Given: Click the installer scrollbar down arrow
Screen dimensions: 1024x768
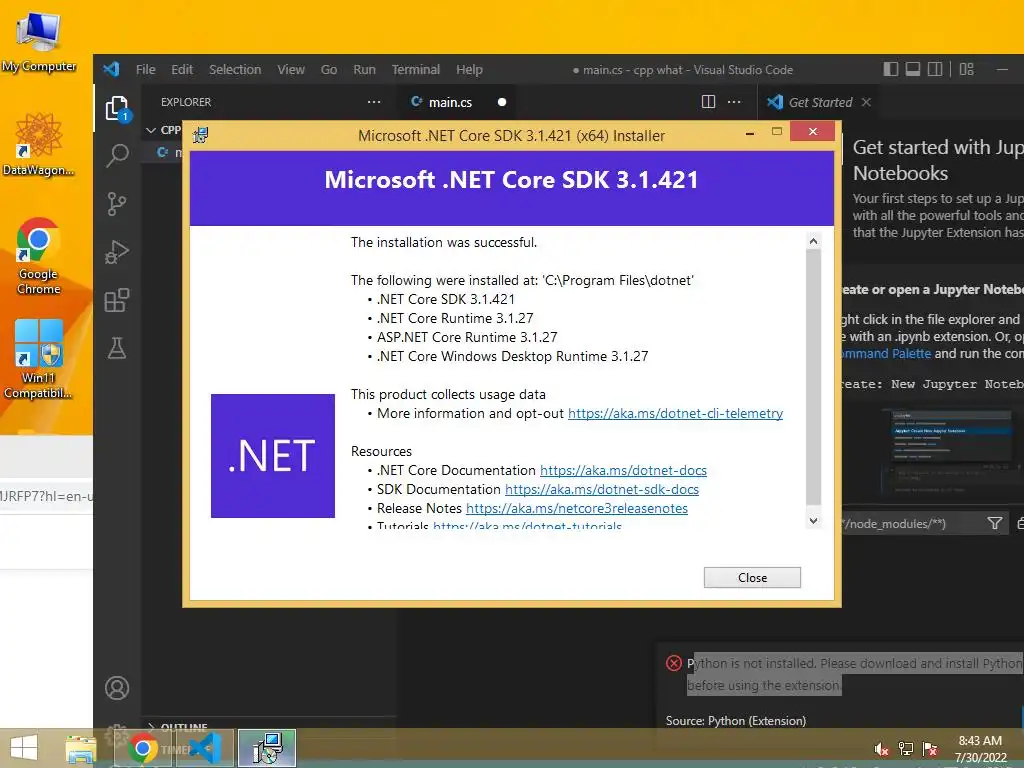Looking at the screenshot, I should (813, 520).
